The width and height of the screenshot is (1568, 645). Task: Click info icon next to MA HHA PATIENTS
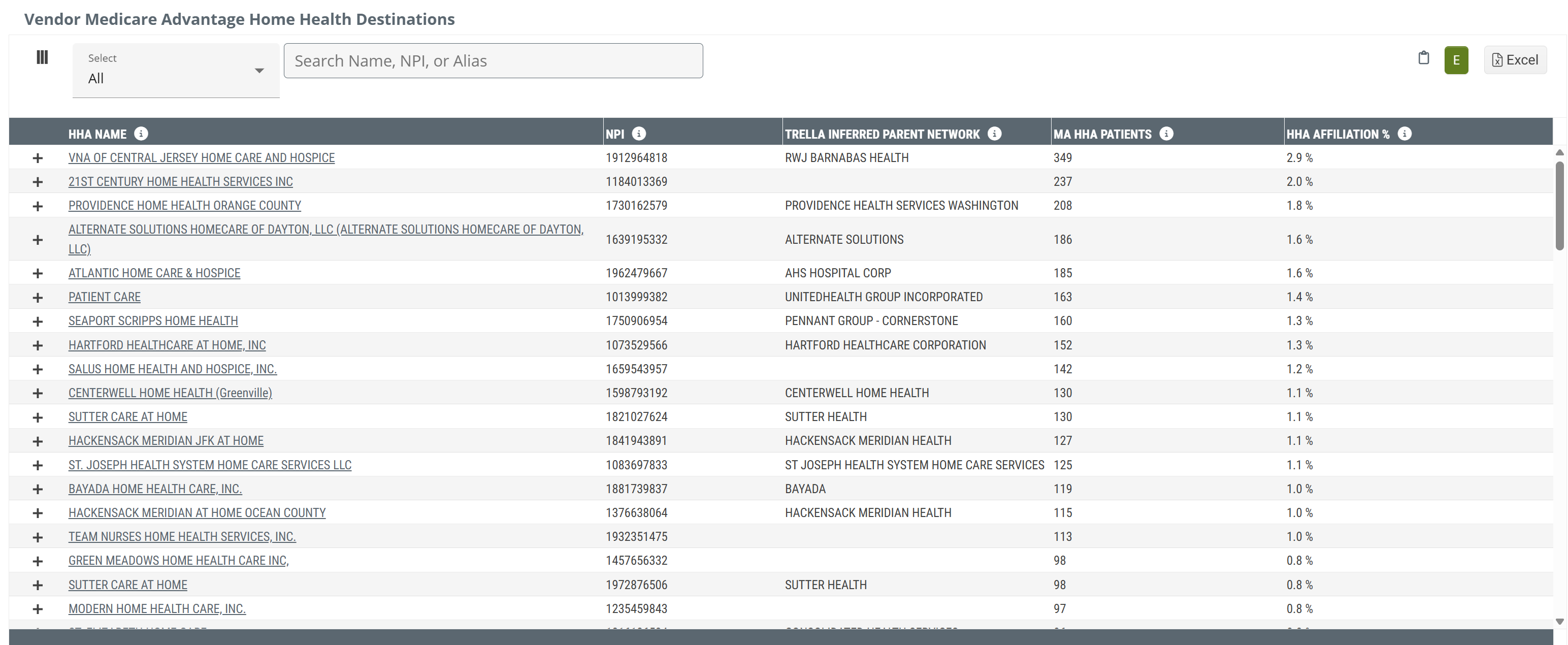pyautogui.click(x=1166, y=134)
